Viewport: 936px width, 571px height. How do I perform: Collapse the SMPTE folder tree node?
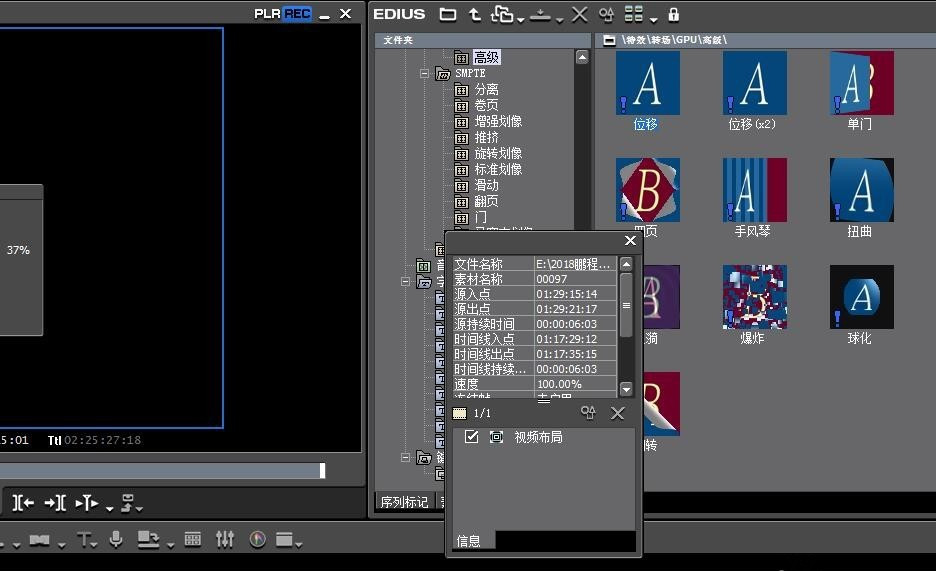(425, 73)
